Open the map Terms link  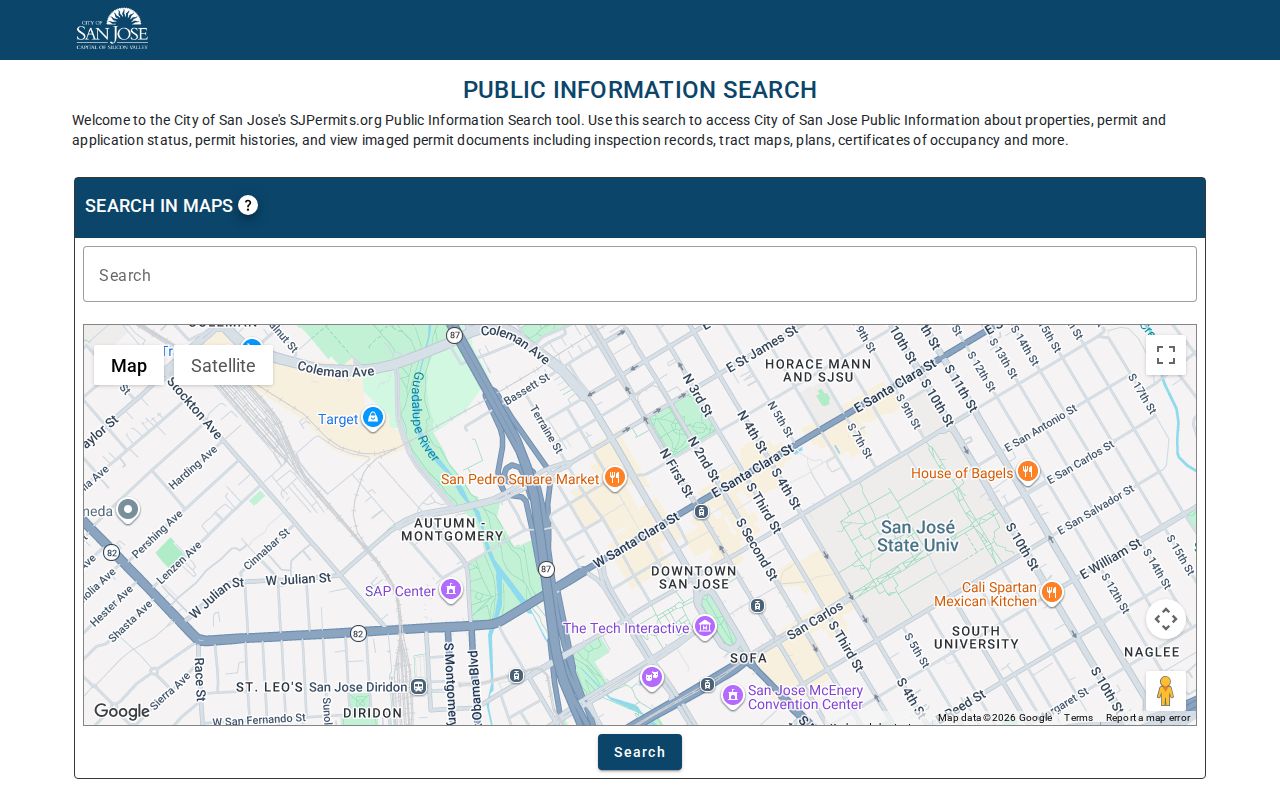point(1078,718)
